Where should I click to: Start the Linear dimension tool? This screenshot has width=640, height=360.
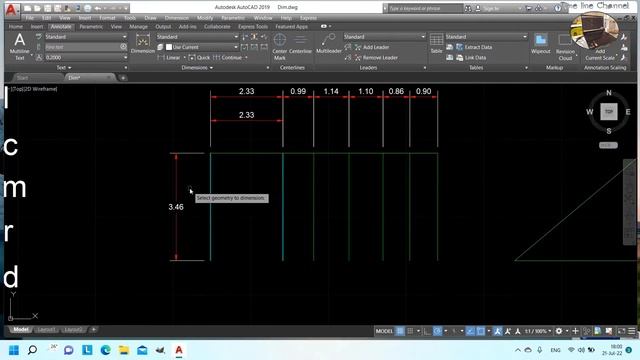169,58
